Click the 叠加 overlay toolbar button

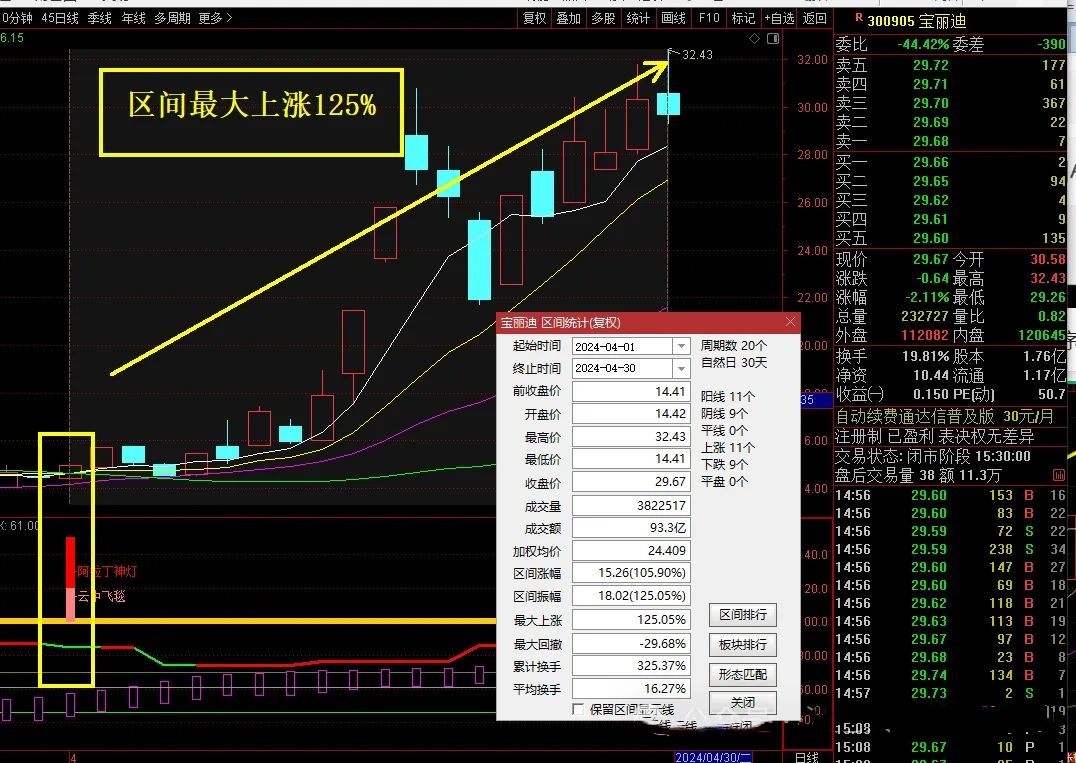(x=568, y=18)
